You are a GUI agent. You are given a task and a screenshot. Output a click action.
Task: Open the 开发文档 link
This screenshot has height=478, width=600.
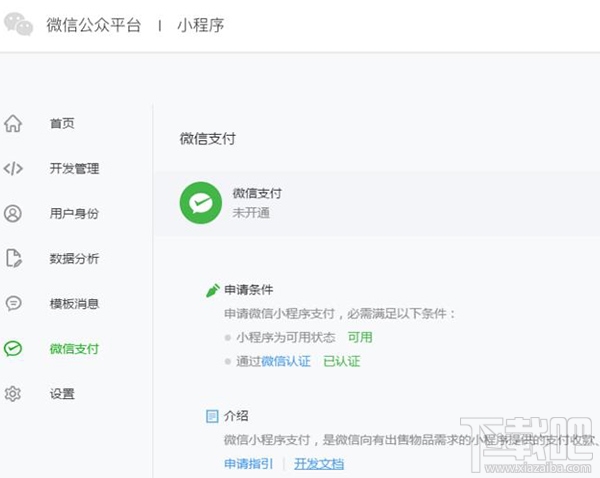point(319,464)
